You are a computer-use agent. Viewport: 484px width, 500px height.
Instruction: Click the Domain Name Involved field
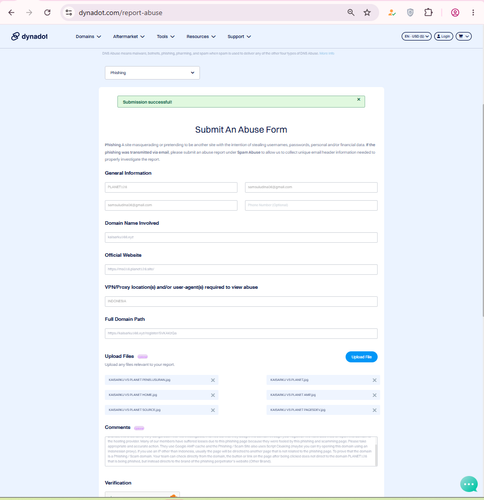tap(241, 237)
